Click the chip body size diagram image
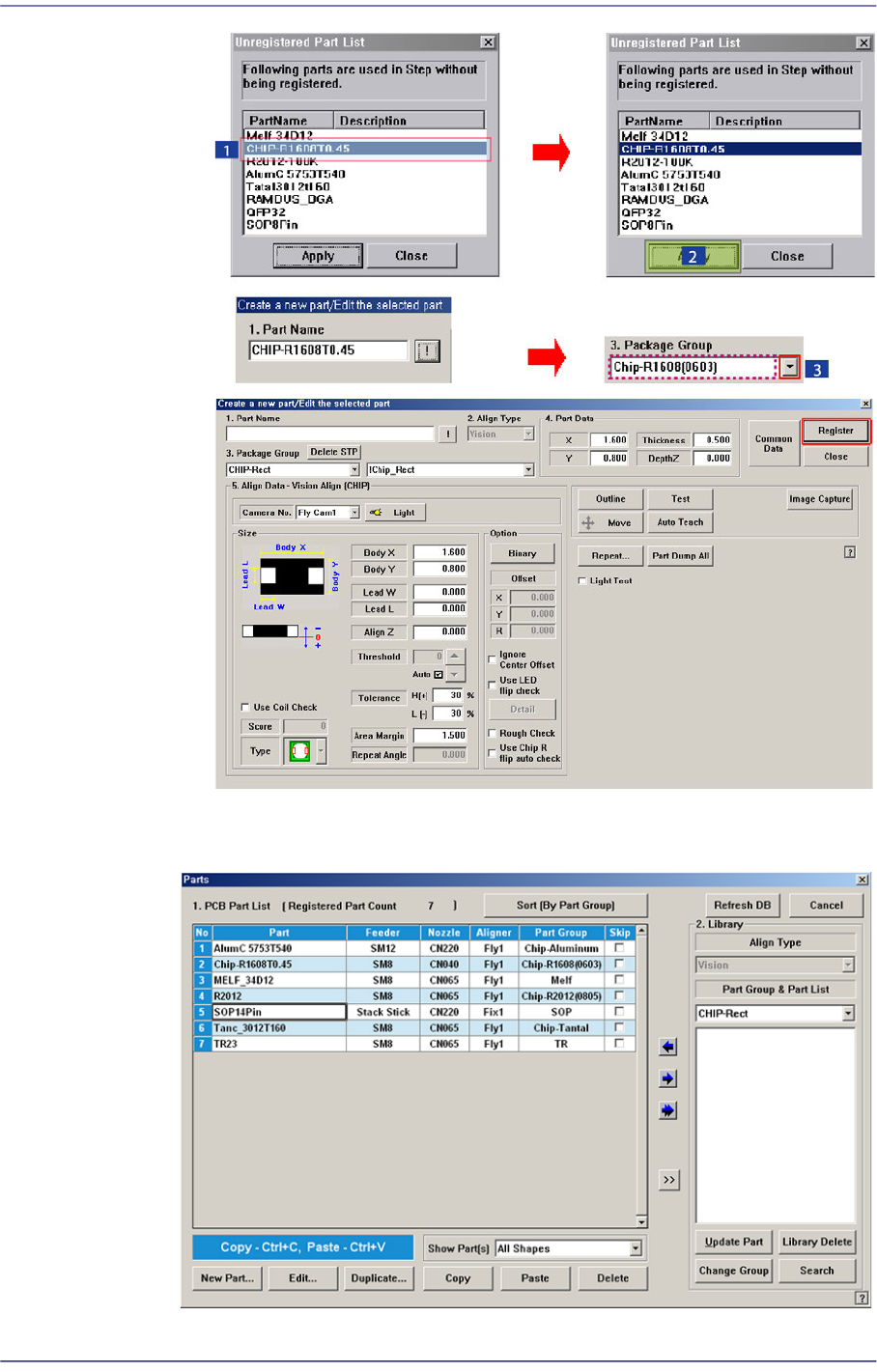 click(x=291, y=577)
